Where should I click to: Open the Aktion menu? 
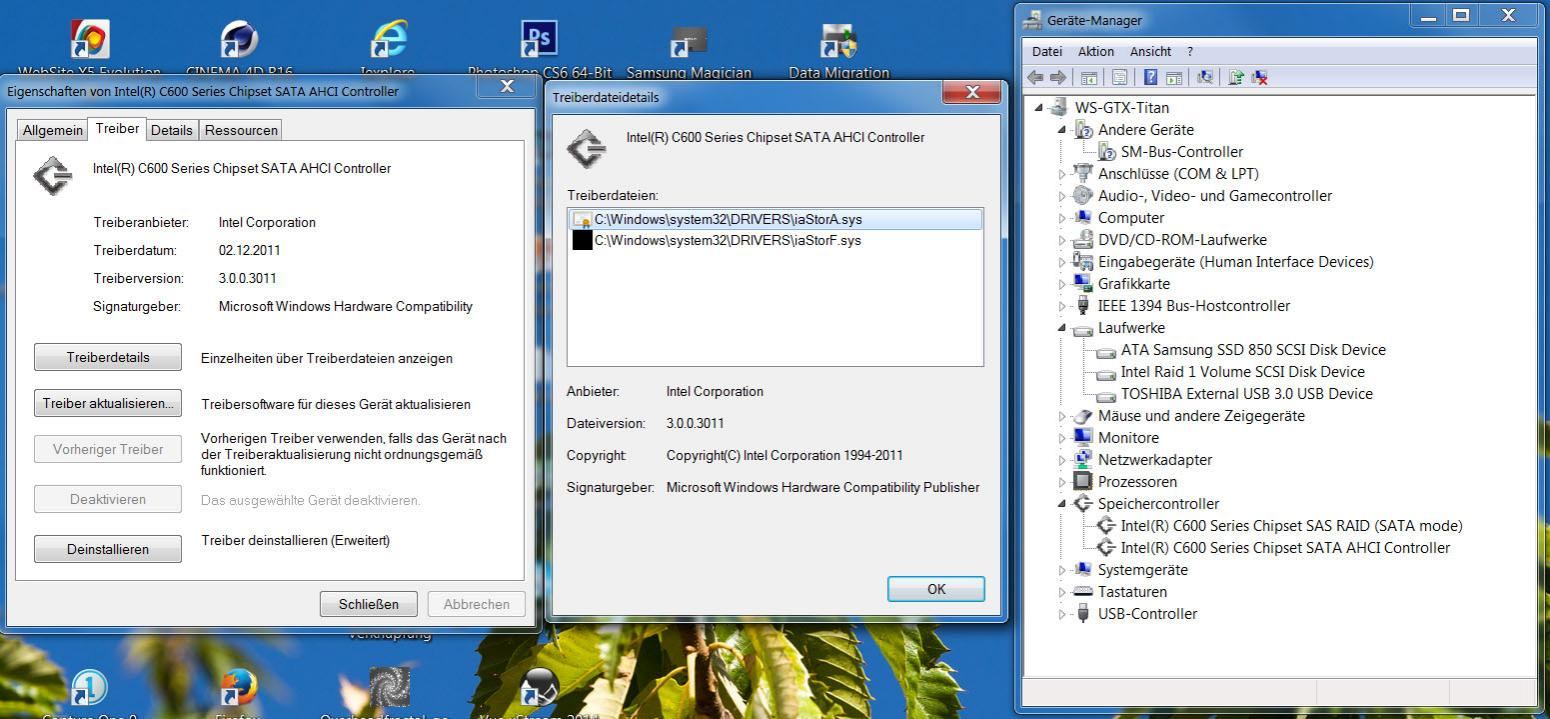tap(1096, 51)
